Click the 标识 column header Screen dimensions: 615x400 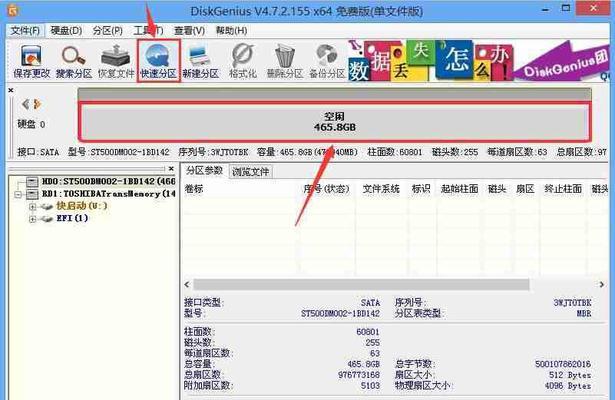tap(421, 189)
